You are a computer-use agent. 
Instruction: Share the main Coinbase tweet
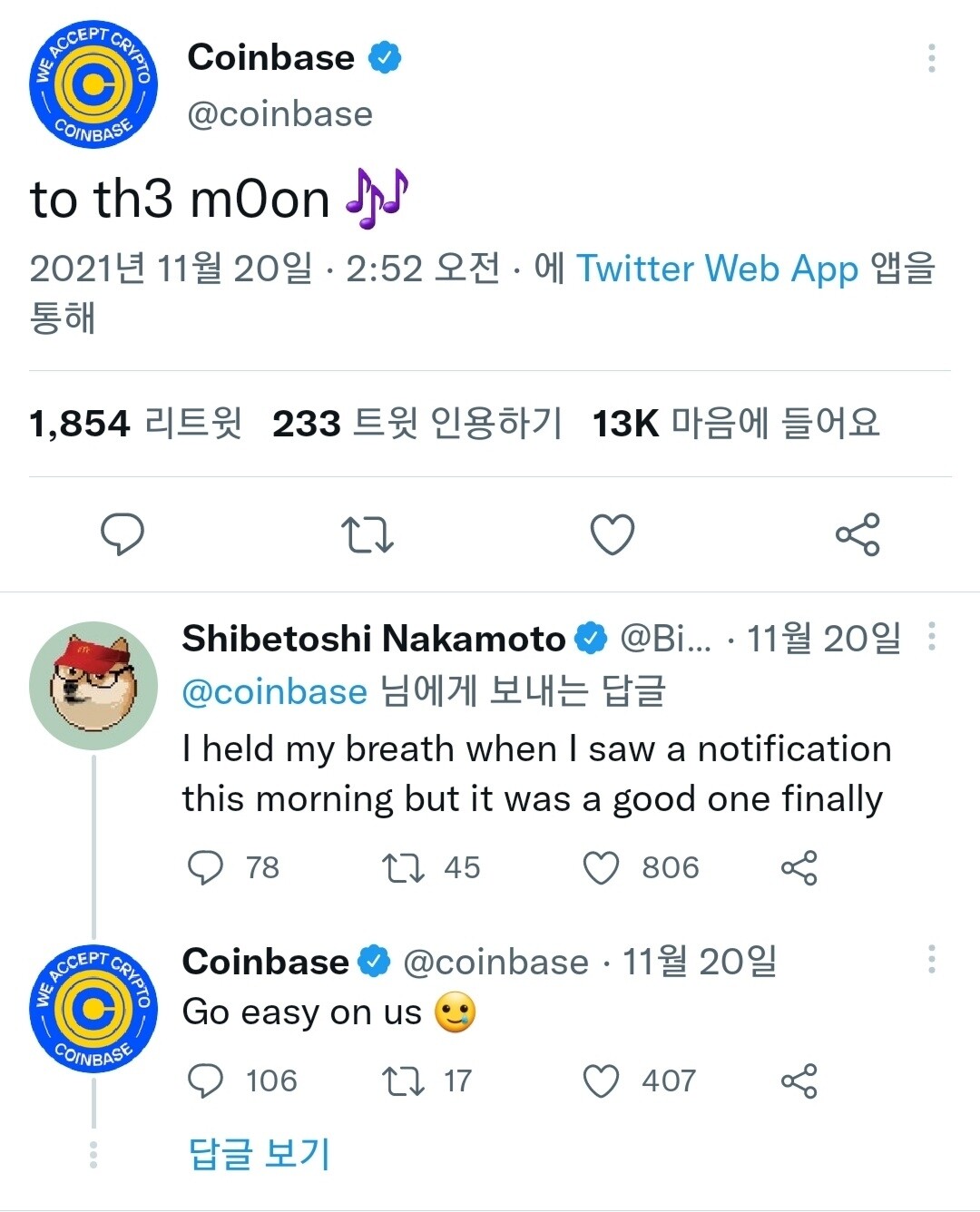click(x=859, y=535)
